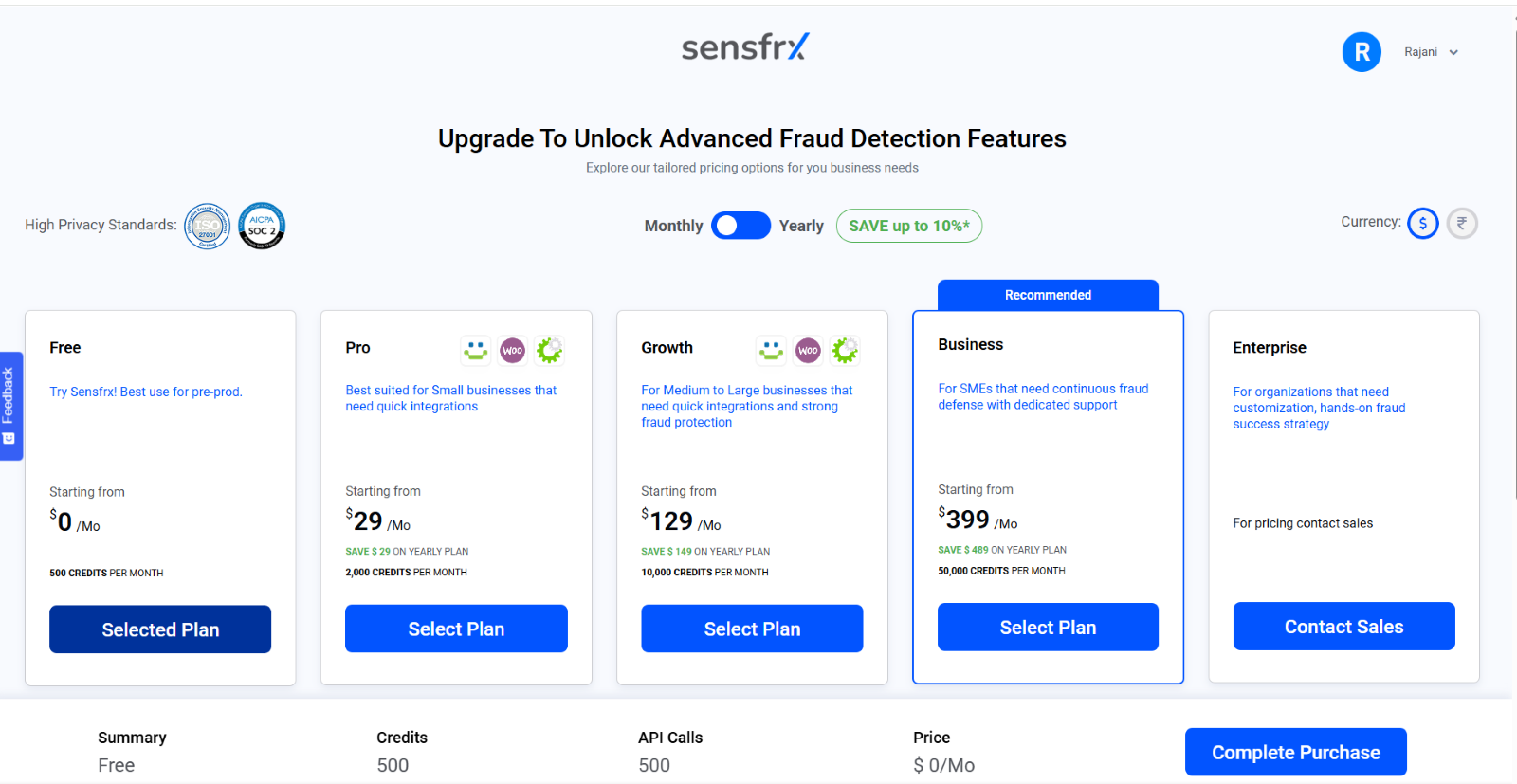Image resolution: width=1517 pixels, height=784 pixels.
Task: Click the Contact Sales button
Action: (x=1343, y=626)
